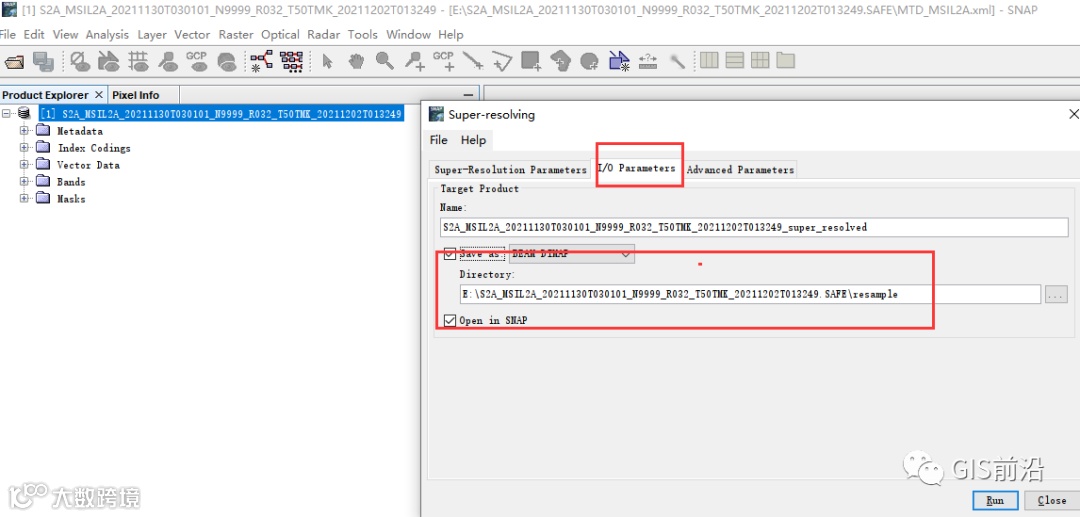Select the arrow selection tool
1080x517 pixels.
click(328, 62)
